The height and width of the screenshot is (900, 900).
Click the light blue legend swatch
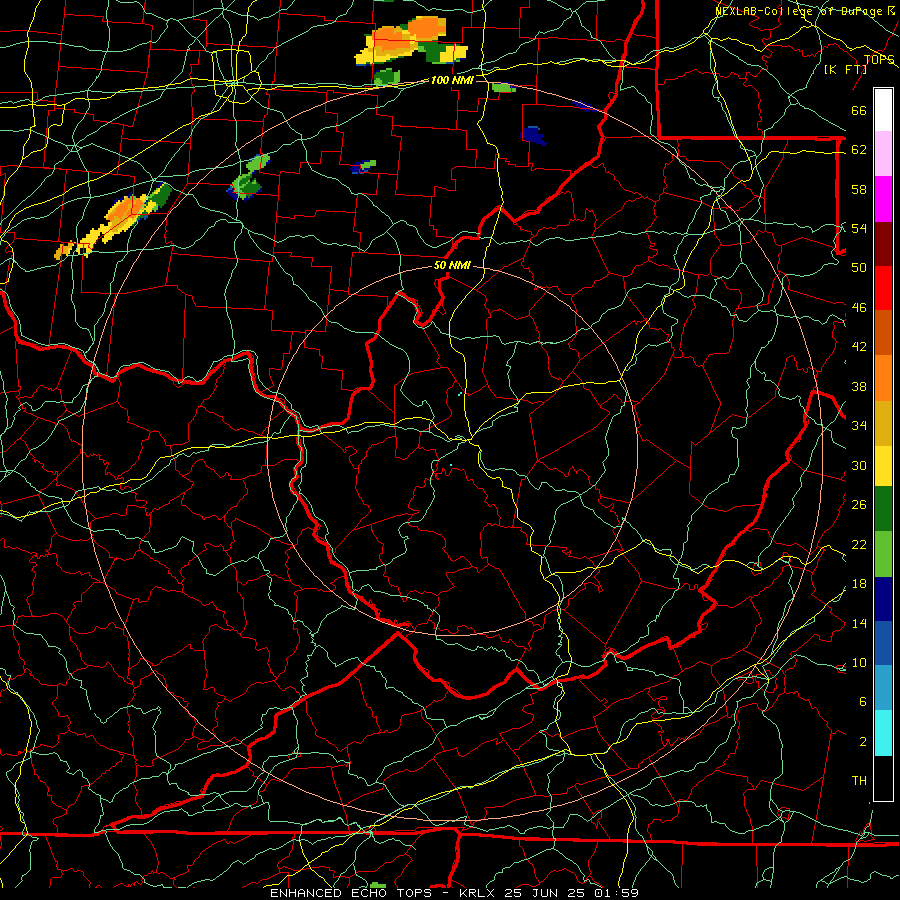pyautogui.click(x=883, y=688)
